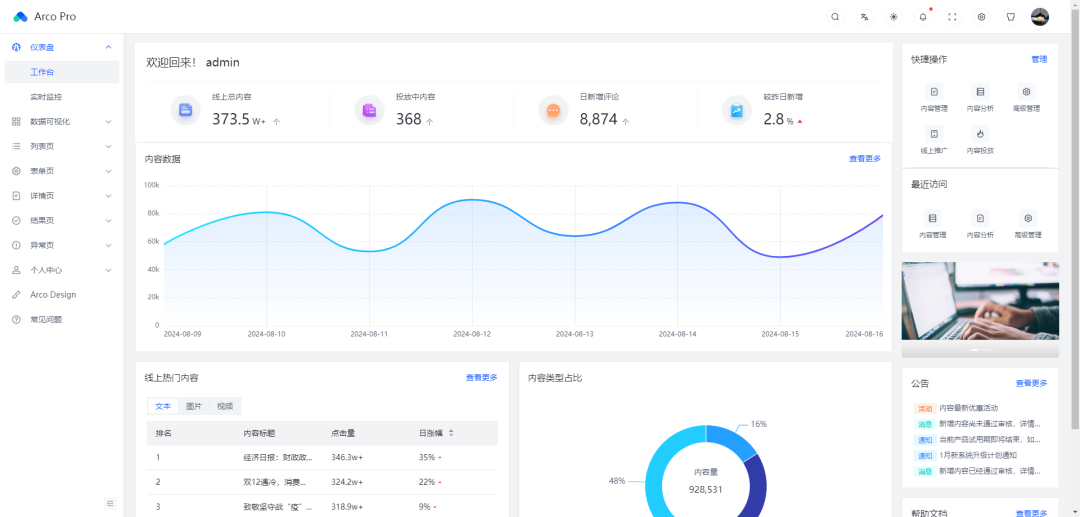
Task: Toggle fullscreen mode icon
Action: point(953,17)
